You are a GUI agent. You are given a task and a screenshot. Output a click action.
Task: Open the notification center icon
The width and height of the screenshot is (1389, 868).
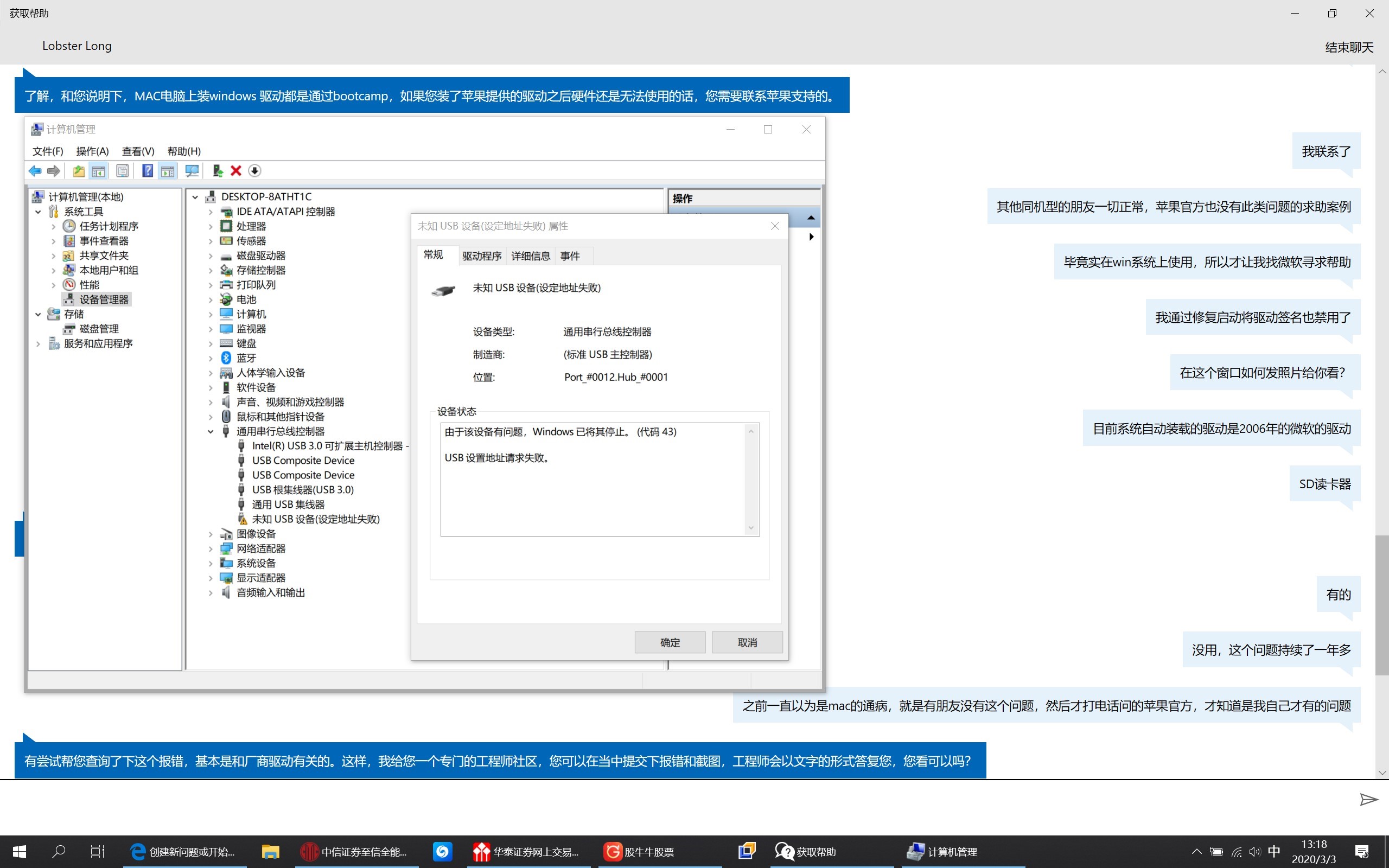1361,851
